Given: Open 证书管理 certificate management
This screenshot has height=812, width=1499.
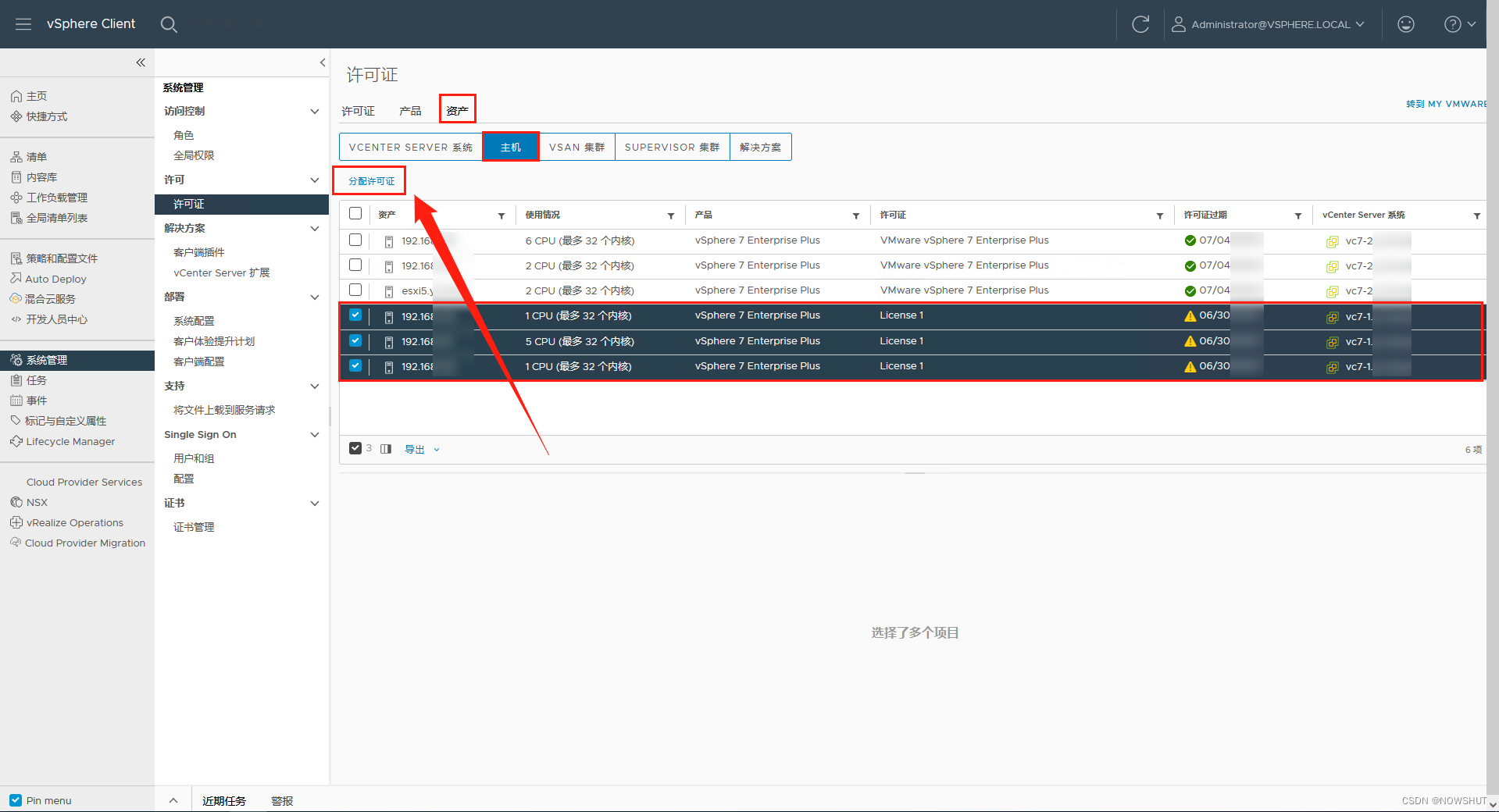Looking at the screenshot, I should [194, 527].
